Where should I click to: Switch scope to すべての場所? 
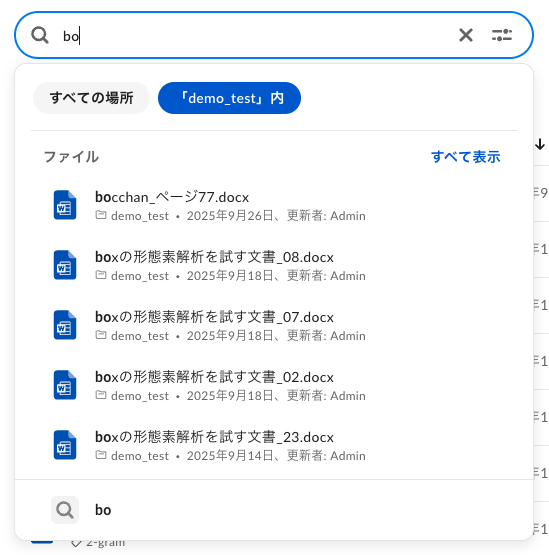[91, 98]
